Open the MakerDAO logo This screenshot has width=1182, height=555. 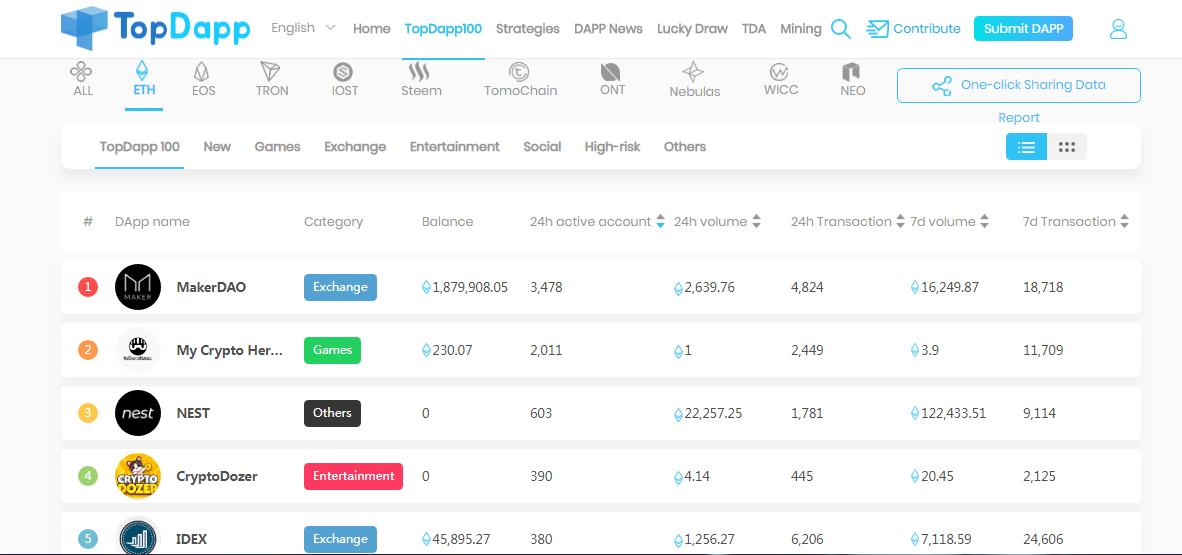[x=138, y=287]
